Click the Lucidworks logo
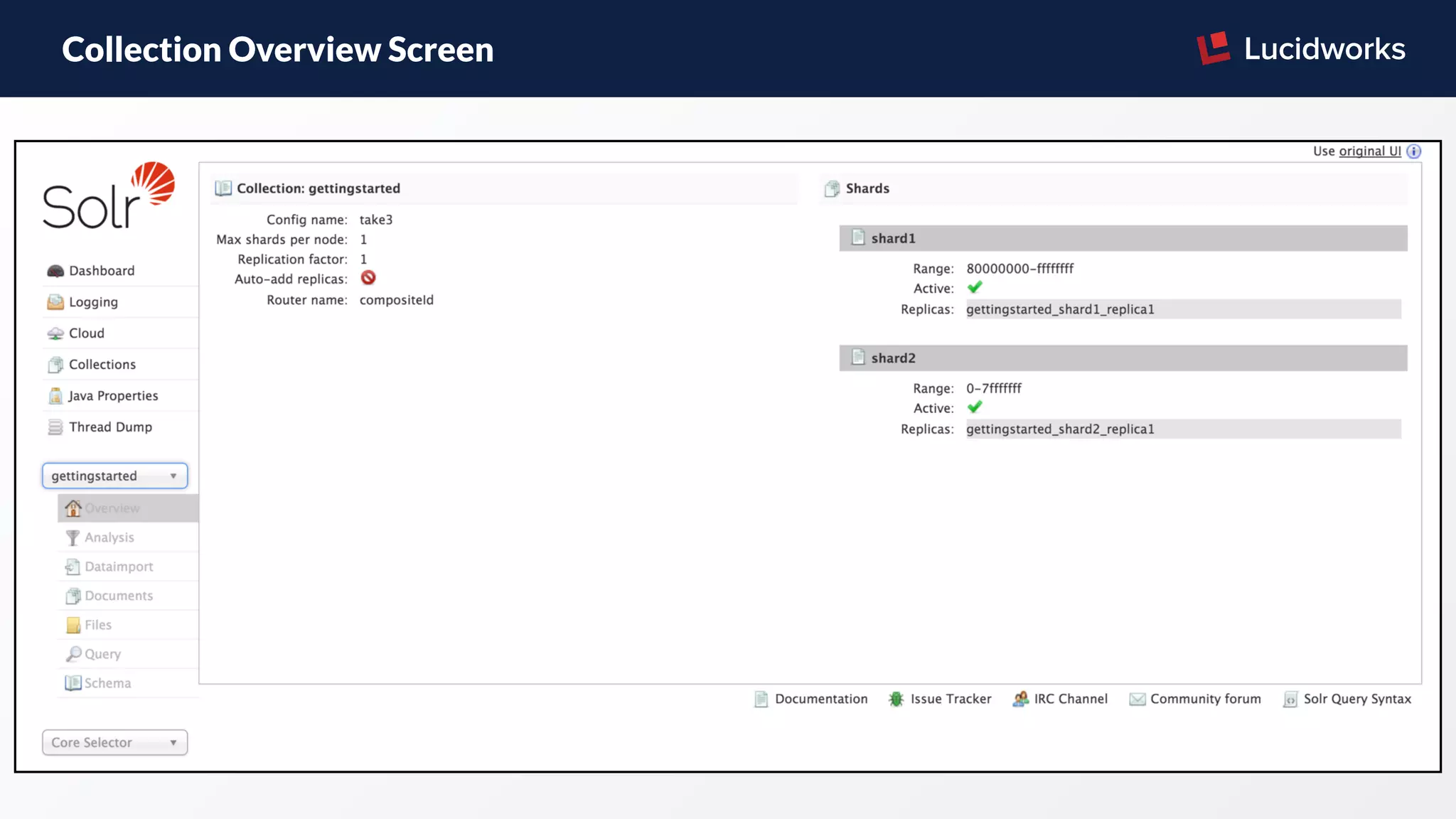Image resolution: width=1456 pixels, height=819 pixels. pyautogui.click(x=1301, y=49)
